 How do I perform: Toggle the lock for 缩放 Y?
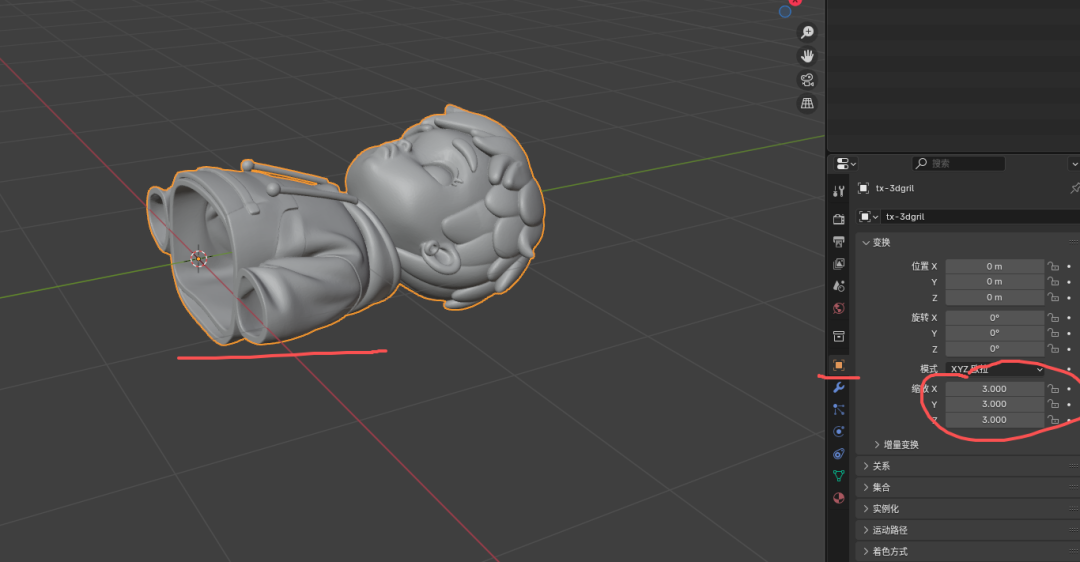coord(1053,404)
